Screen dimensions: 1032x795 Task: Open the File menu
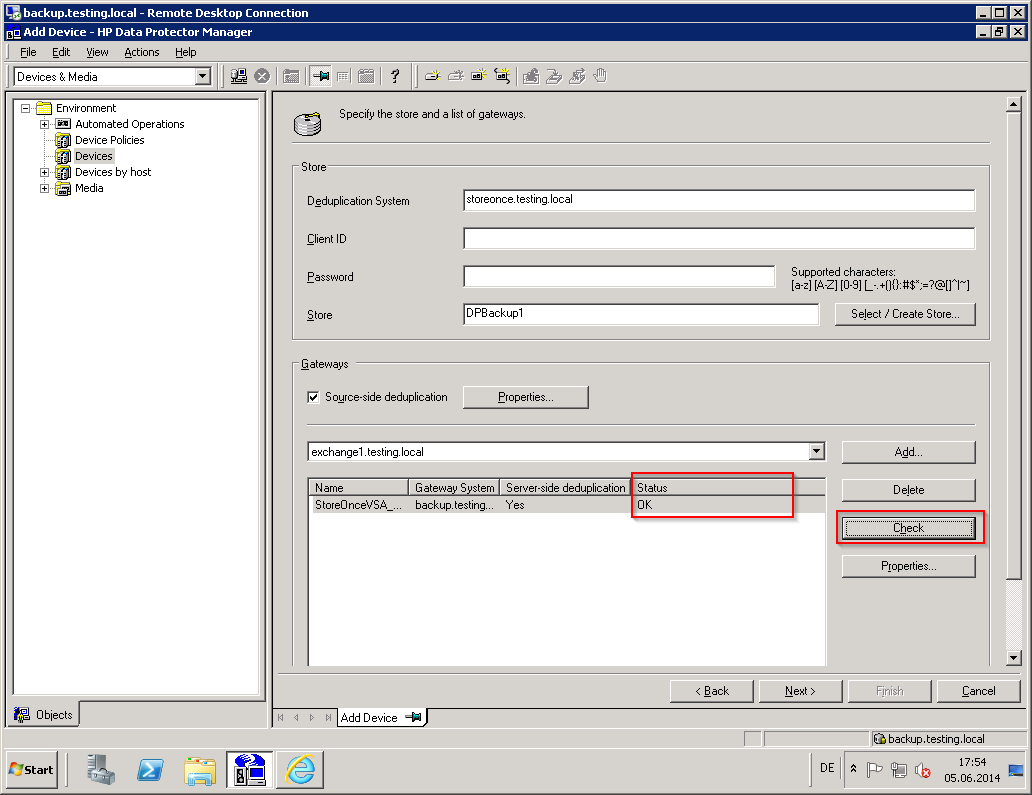28,52
